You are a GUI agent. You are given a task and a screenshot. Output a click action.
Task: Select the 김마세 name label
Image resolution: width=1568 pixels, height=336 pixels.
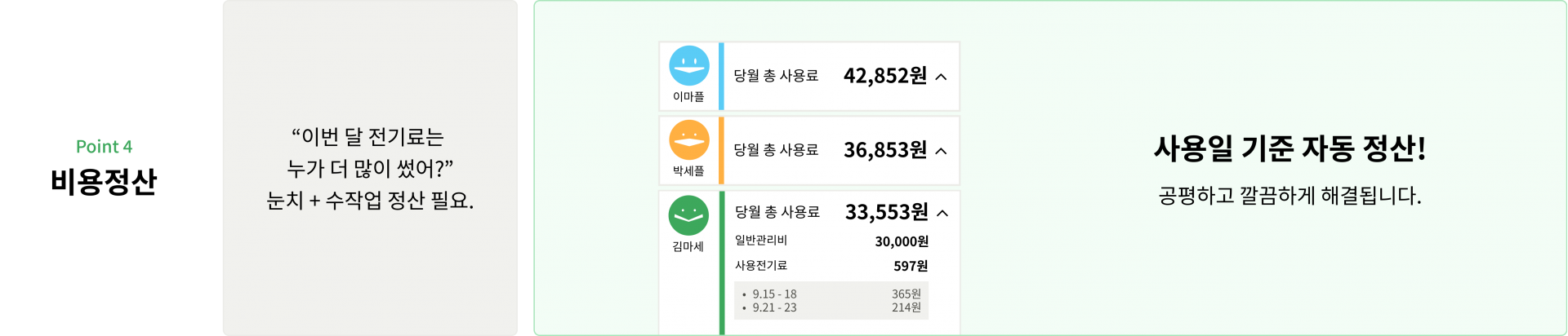[x=688, y=246]
